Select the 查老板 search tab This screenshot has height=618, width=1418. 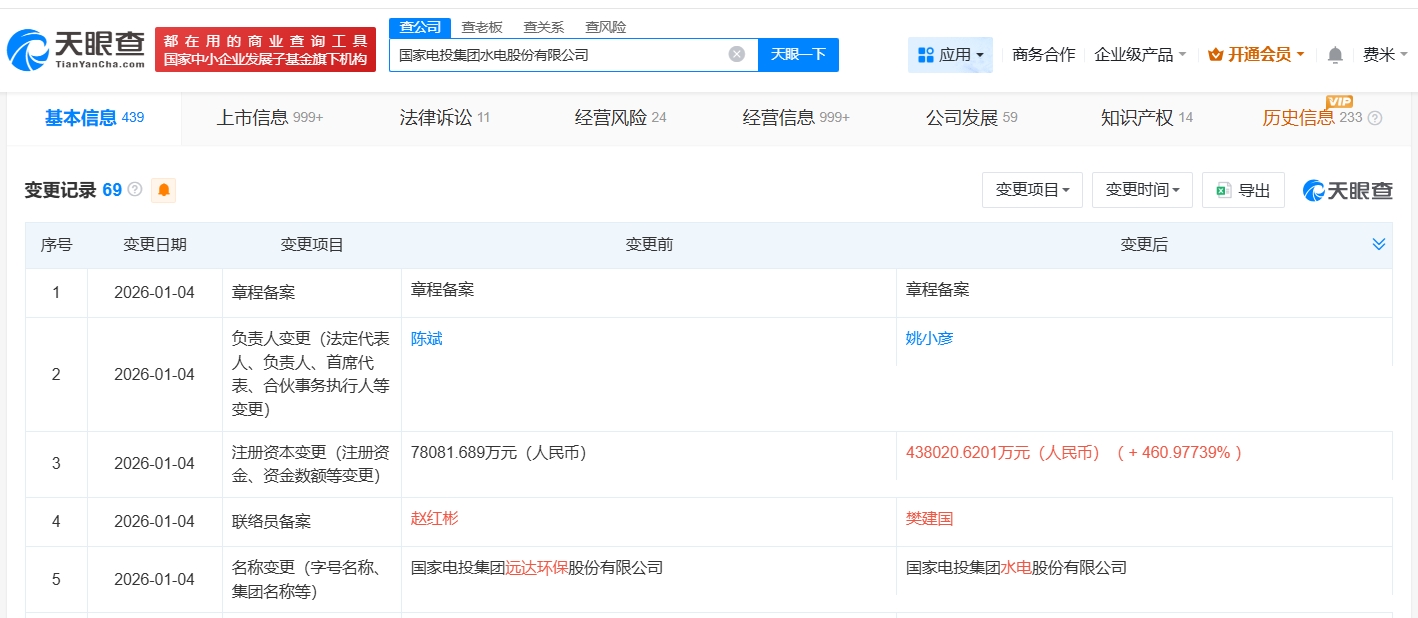pyautogui.click(x=482, y=27)
